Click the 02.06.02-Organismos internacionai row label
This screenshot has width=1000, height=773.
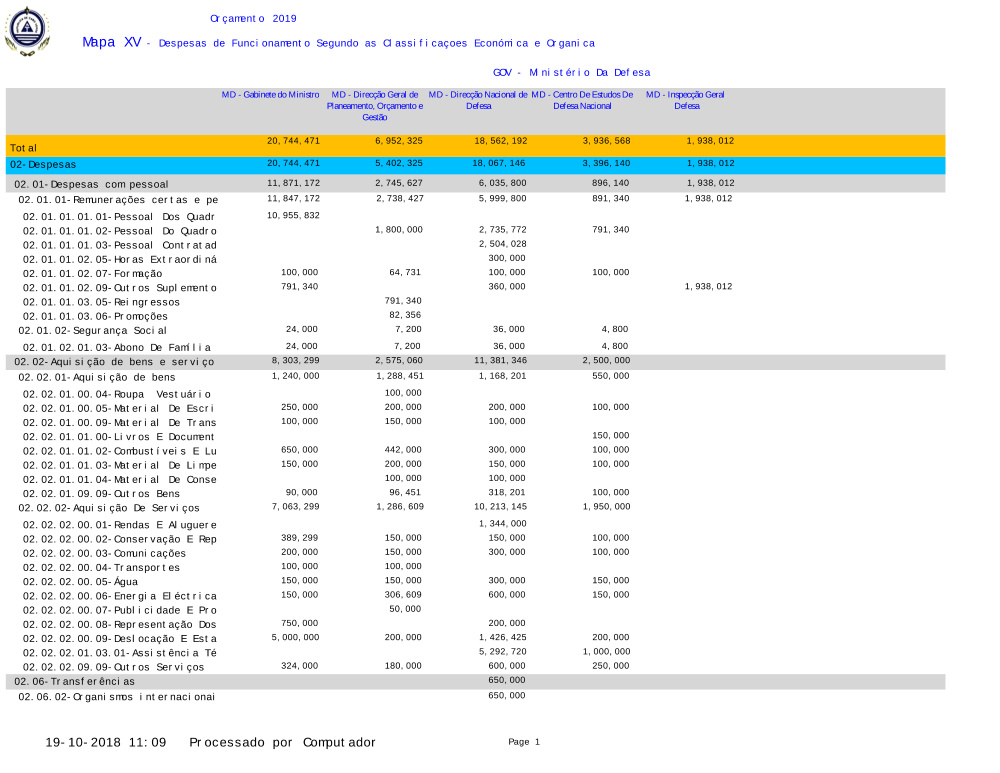(x=117, y=696)
